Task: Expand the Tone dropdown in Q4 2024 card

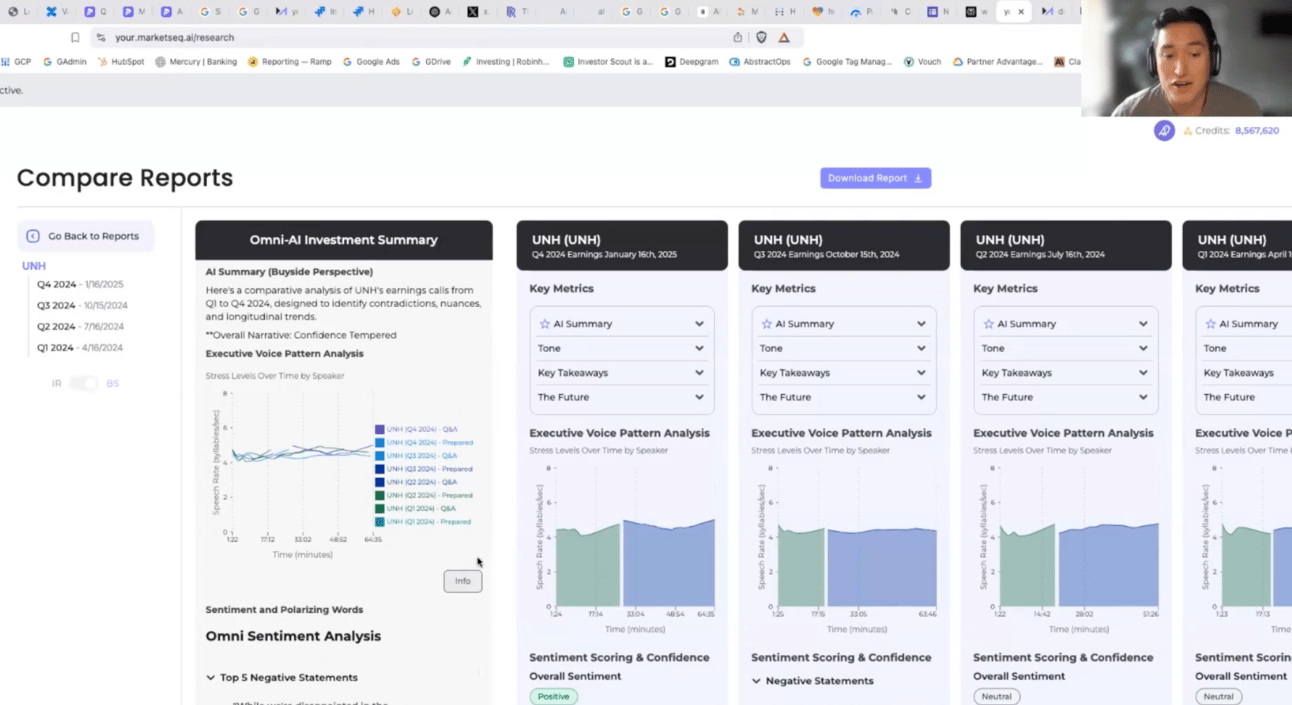Action: click(x=621, y=348)
